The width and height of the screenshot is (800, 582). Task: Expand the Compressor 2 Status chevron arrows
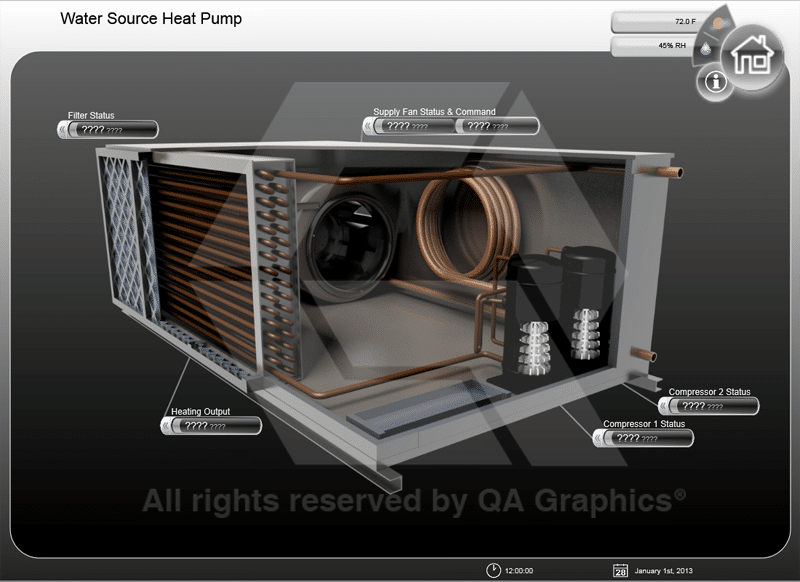click(x=663, y=406)
